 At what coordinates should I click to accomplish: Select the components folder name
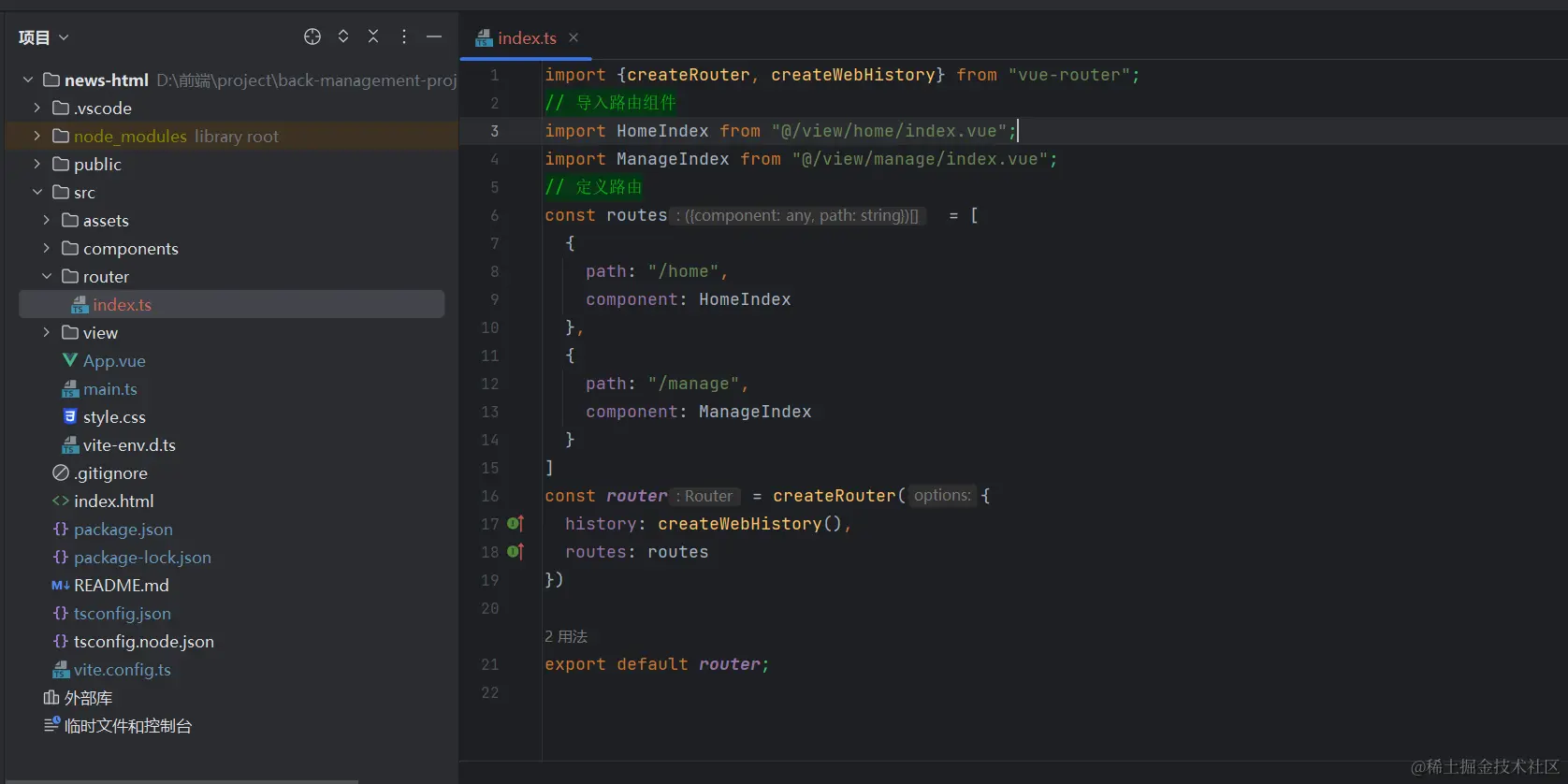(x=131, y=248)
